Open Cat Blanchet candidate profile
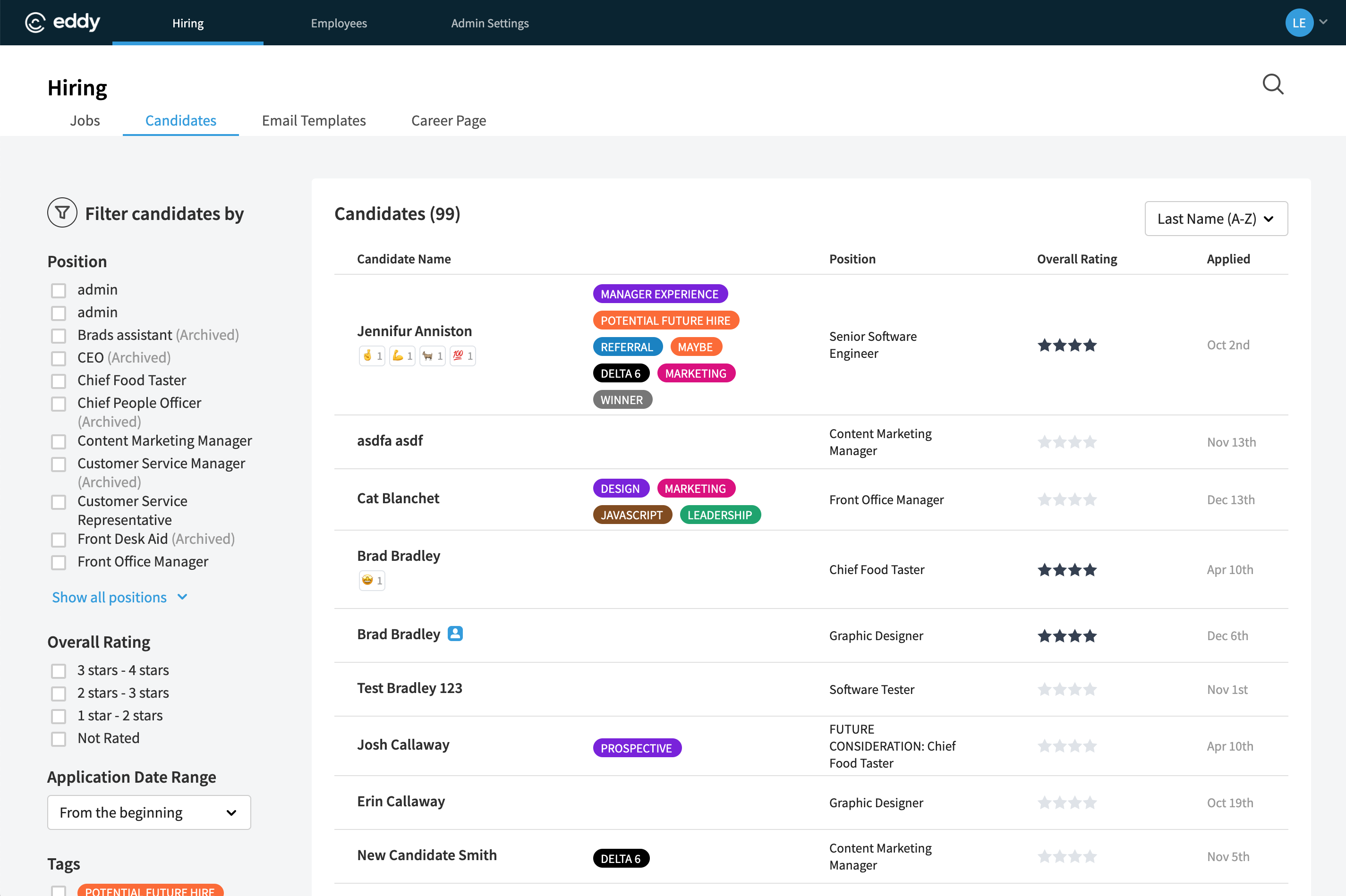The height and width of the screenshot is (896, 1346). (398, 499)
